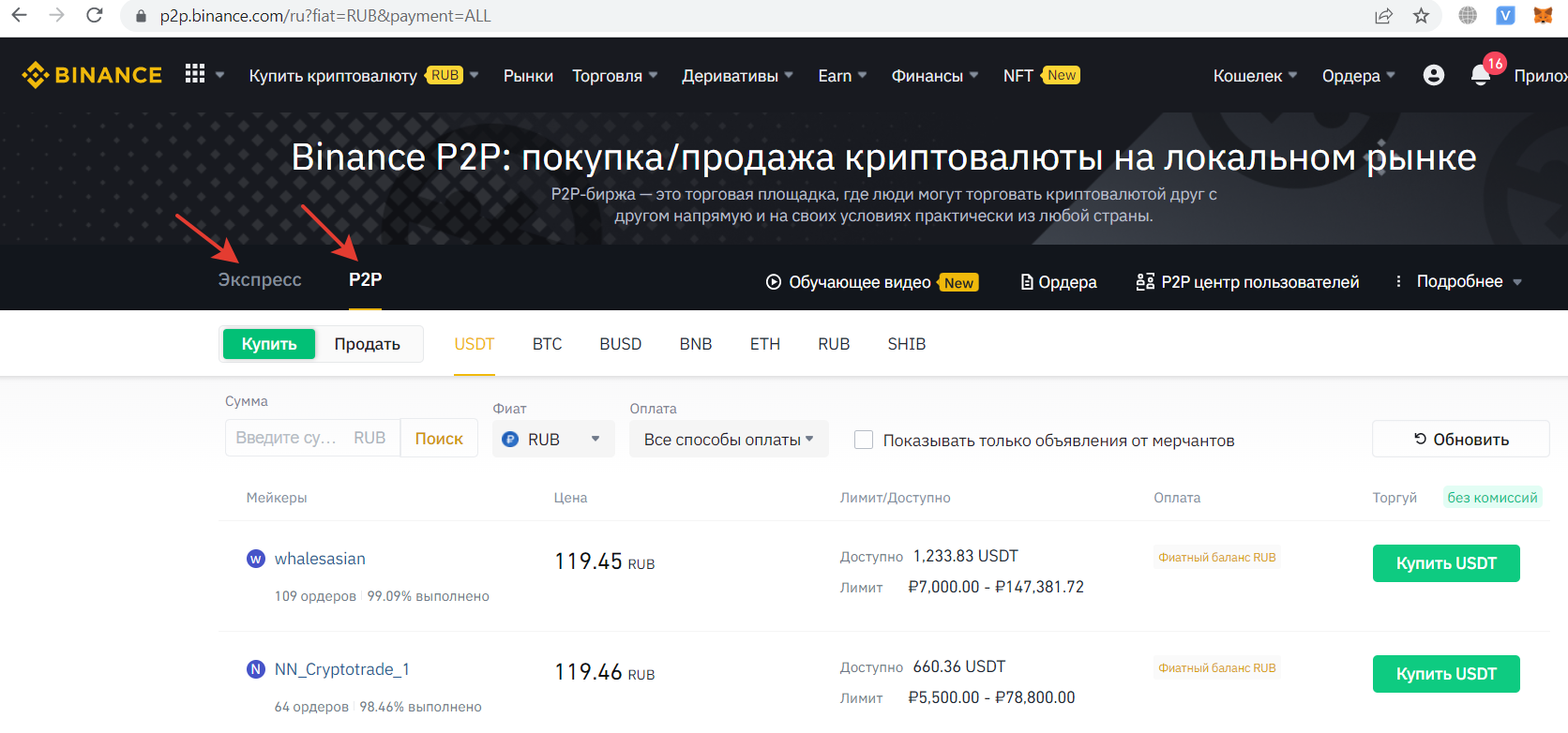Select the BNB coin tab

tap(696, 344)
